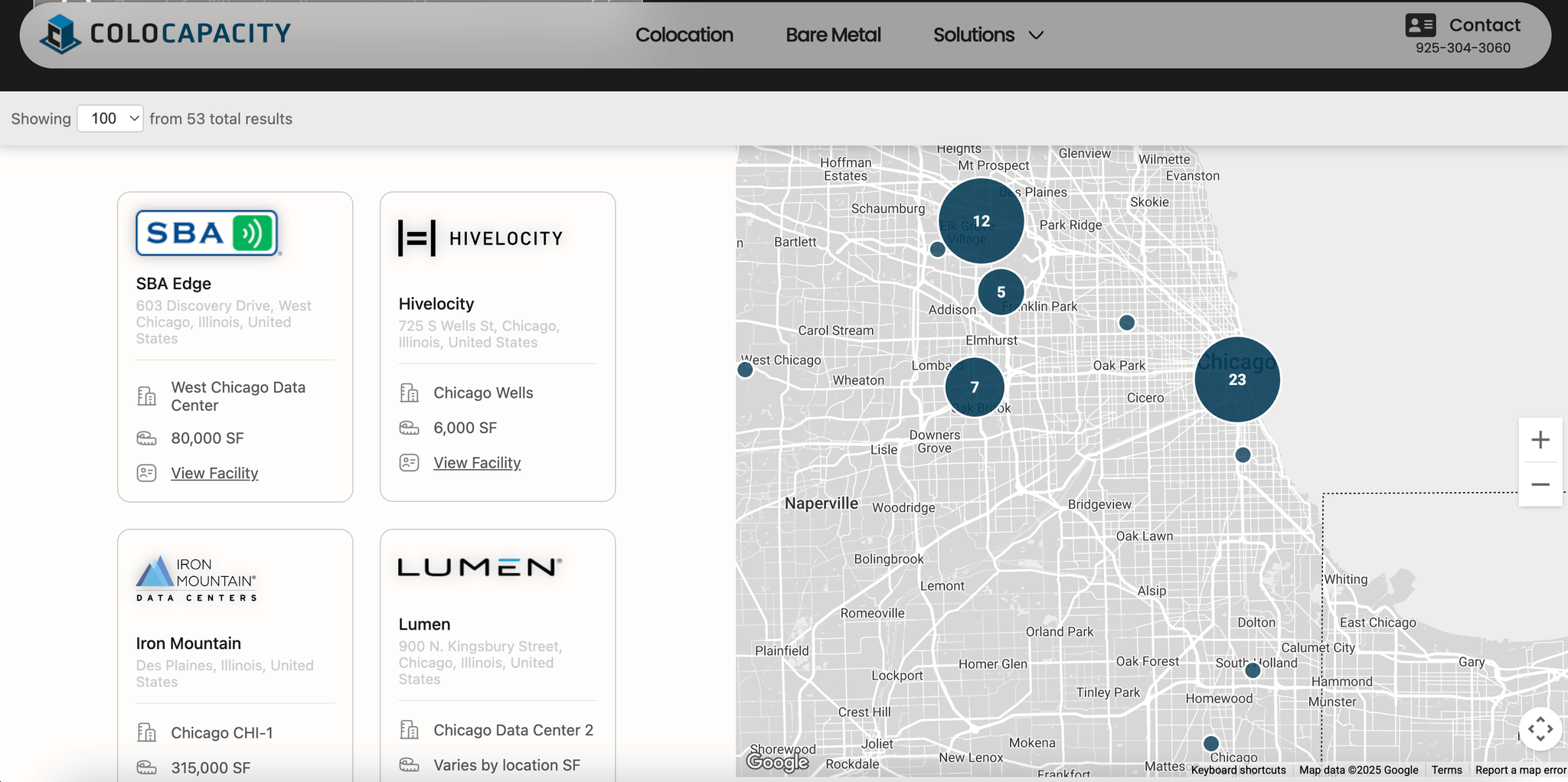The width and height of the screenshot is (1568, 782).
Task: Open the Colocation menu item
Action: 684,34
